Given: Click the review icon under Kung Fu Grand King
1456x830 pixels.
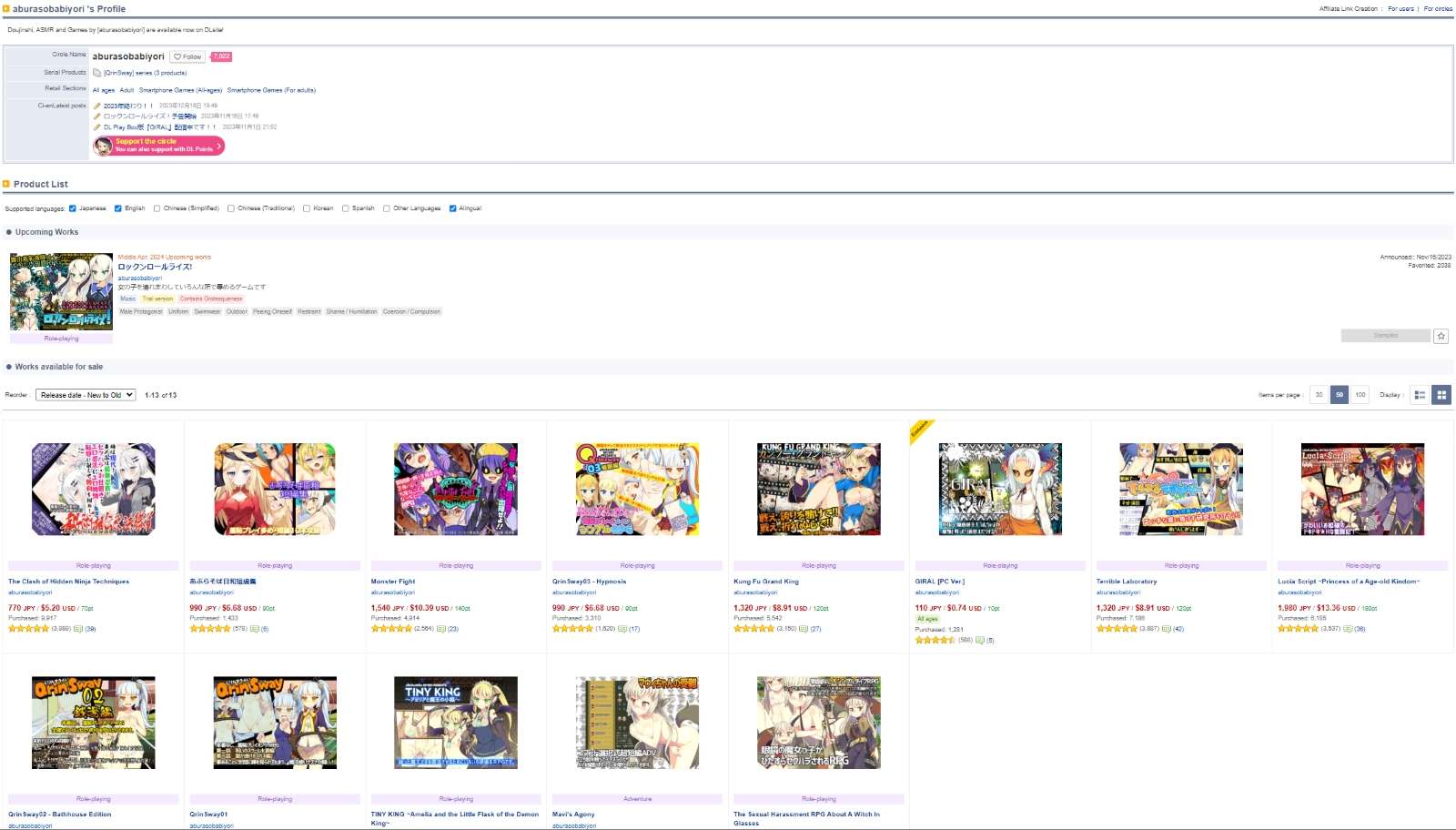Looking at the screenshot, I should point(804,629).
